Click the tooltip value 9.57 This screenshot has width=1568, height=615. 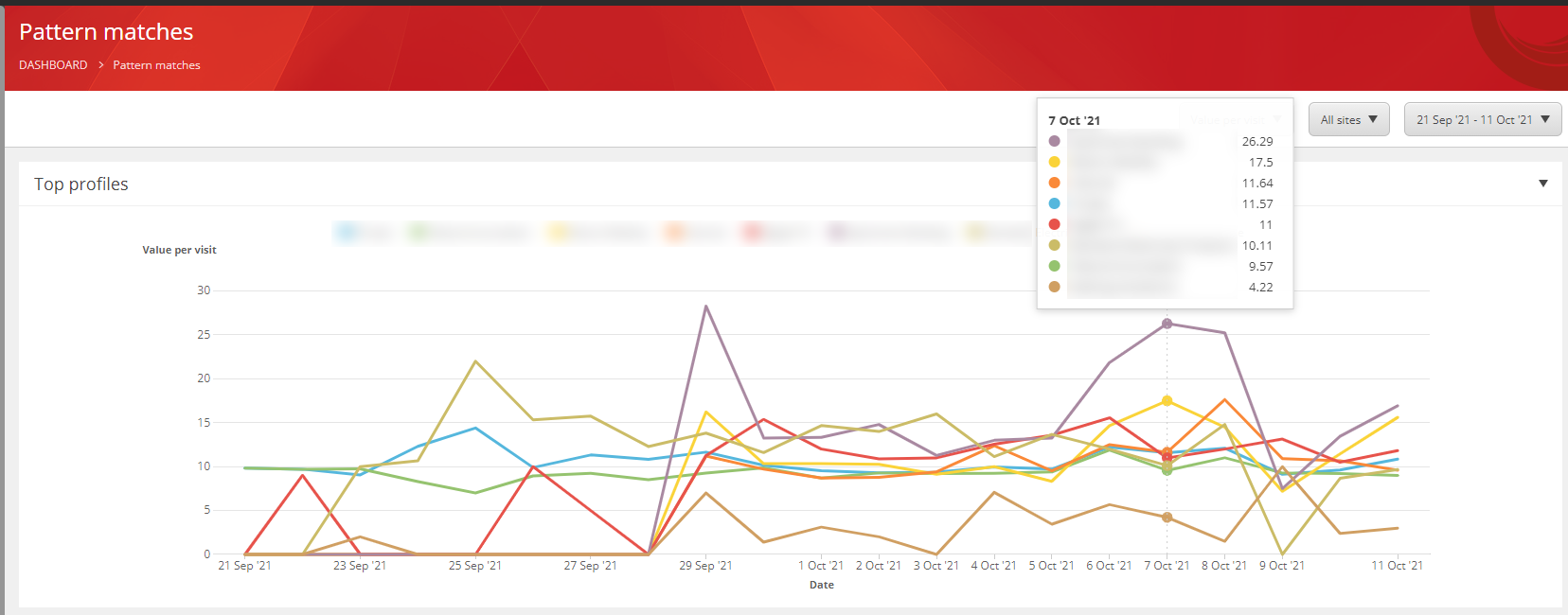click(x=1260, y=266)
